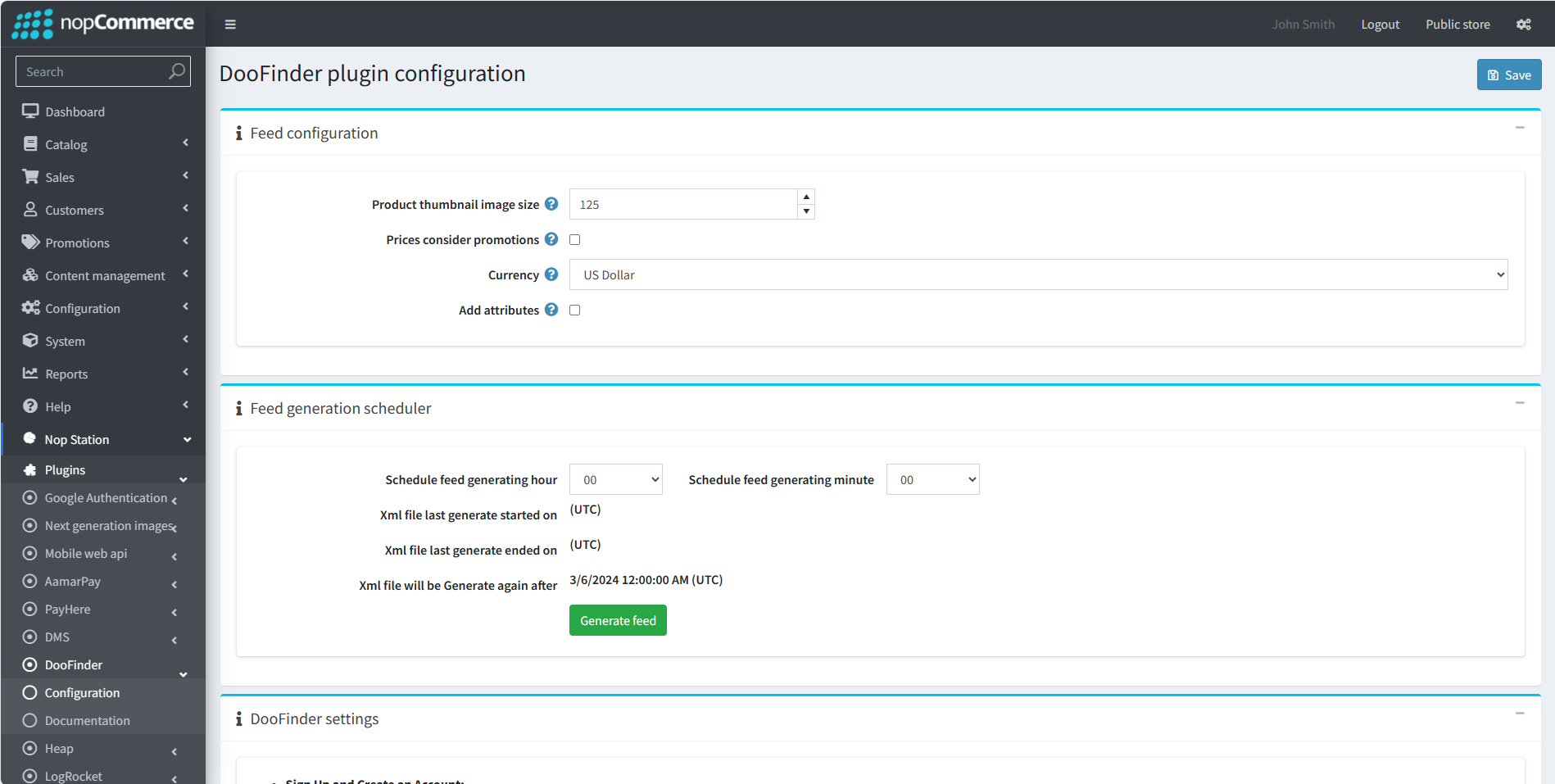The image size is (1555, 784).
Task: Click the Customers person icon
Action: (30, 210)
